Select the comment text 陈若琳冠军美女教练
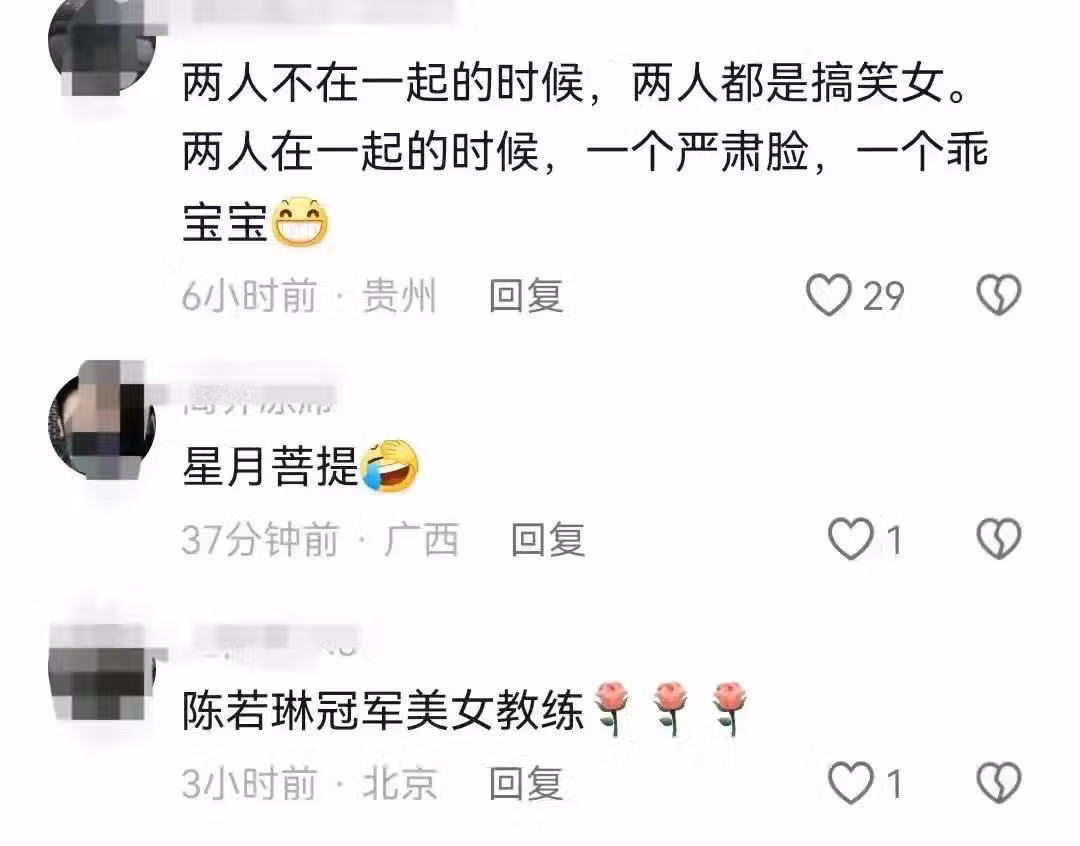The width and height of the screenshot is (1080, 846). 383,710
